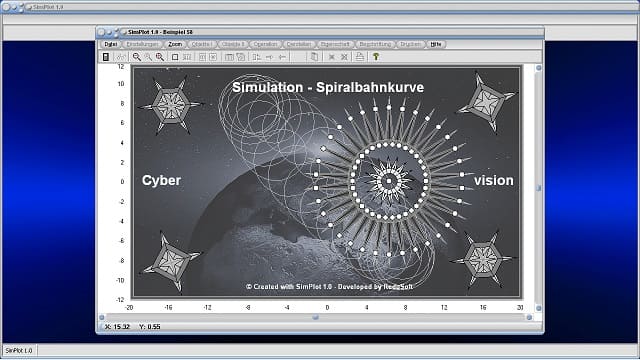Open the Zoom menu

(x=175, y=44)
